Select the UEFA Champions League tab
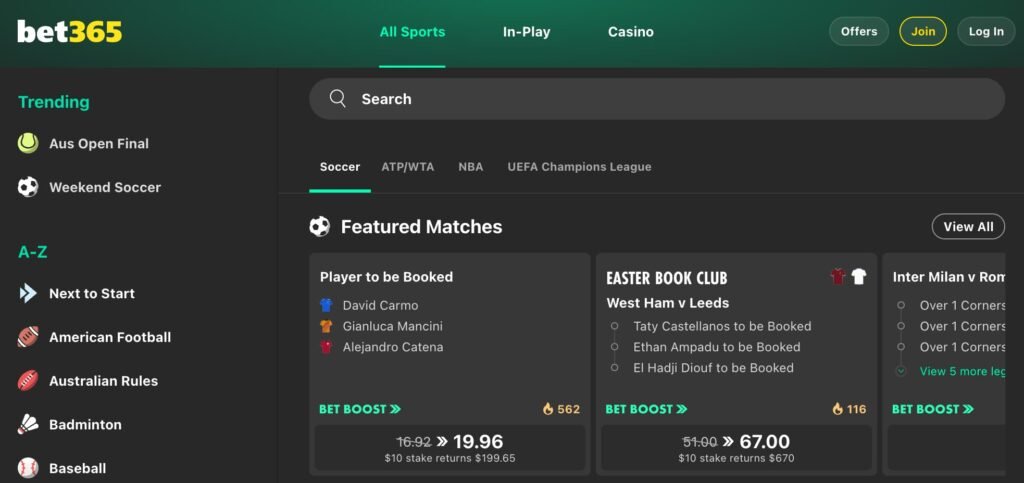This screenshot has width=1024, height=483. 579,167
